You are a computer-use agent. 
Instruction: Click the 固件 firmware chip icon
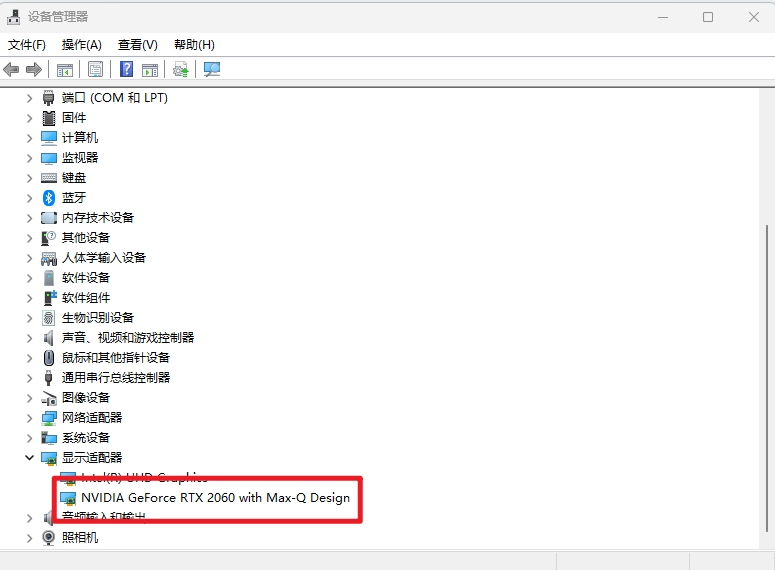pos(48,118)
